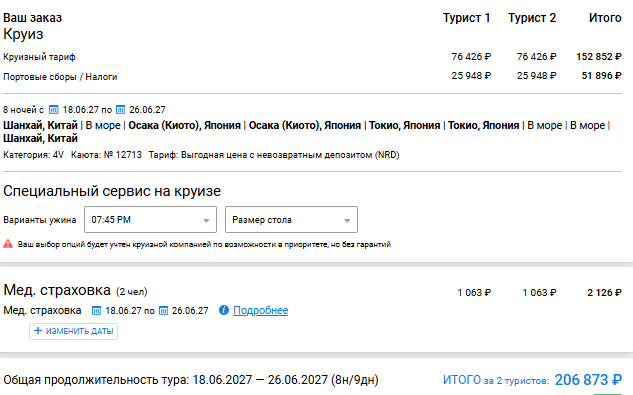Image resolution: width=633 pixels, height=395 pixels.
Task: Click the NRD tariff description text
Action: click(x=274, y=155)
